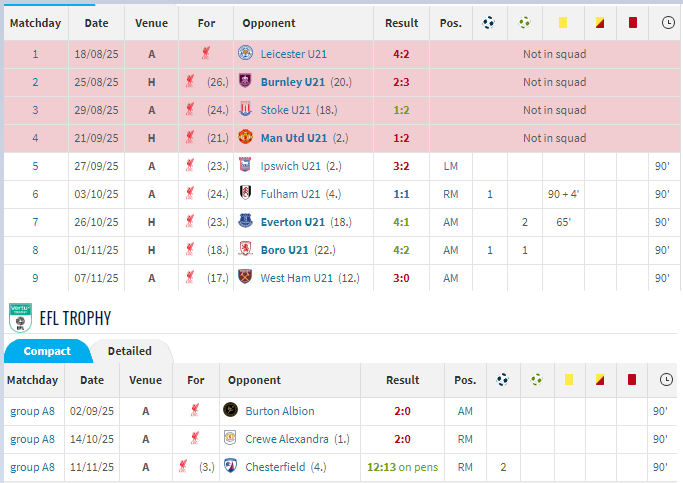The height and width of the screenshot is (483, 683).
Task: Select the West Ham U21 crest
Action: click(246, 278)
